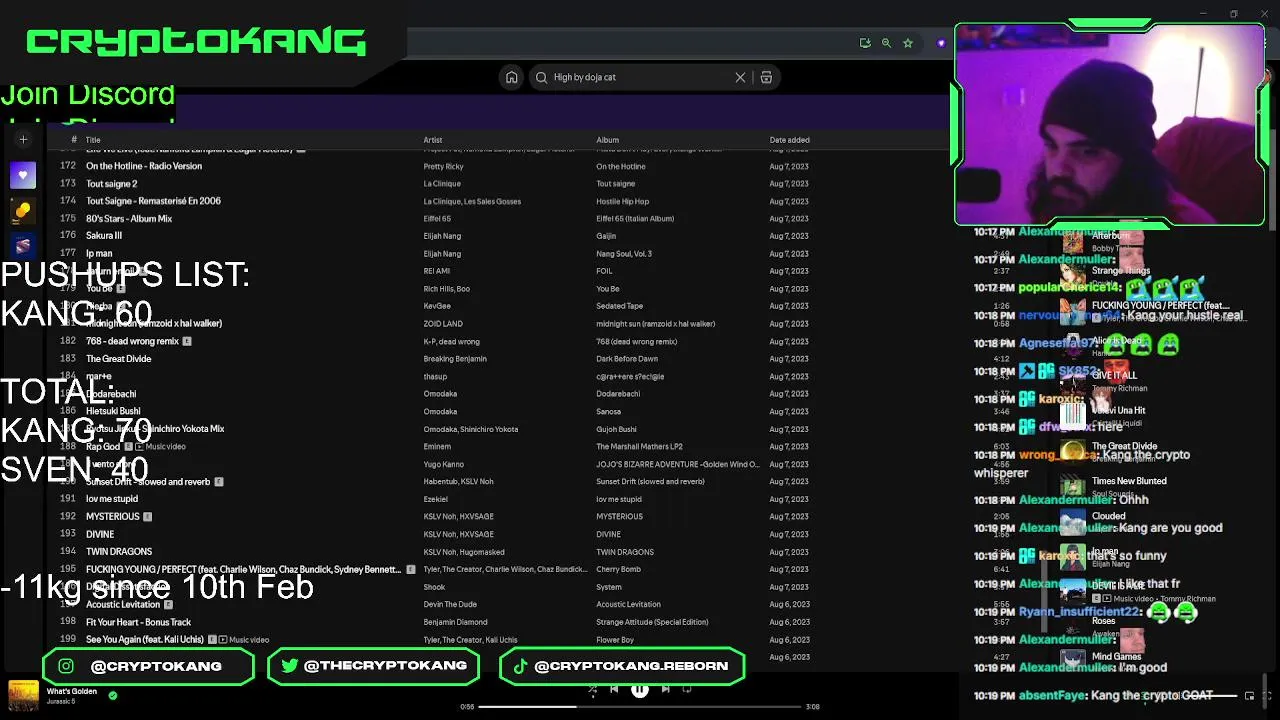Open artist Breaking Benjamin
This screenshot has width=1280, height=720.
pos(455,359)
